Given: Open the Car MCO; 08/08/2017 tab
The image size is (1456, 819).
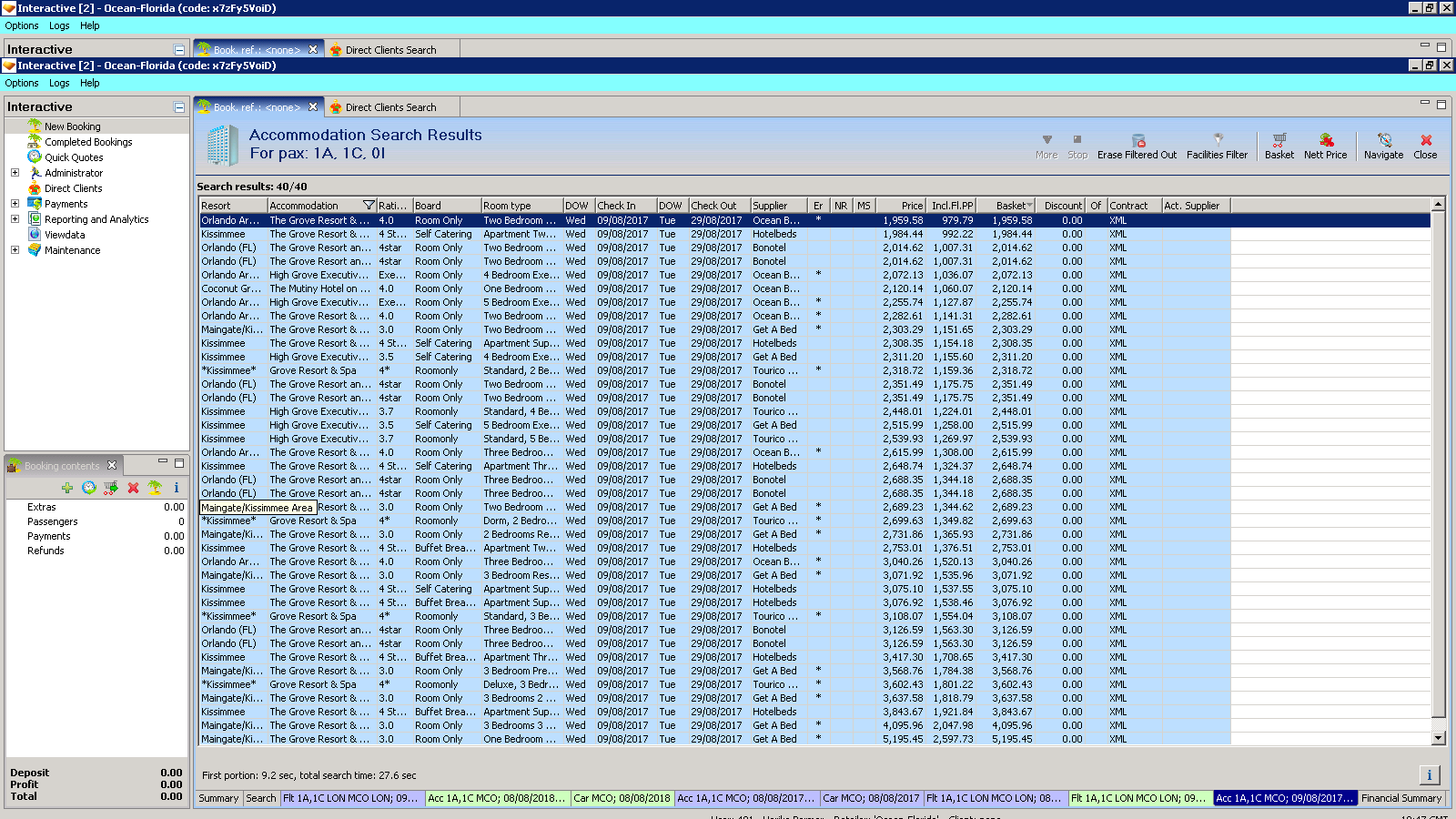Looking at the screenshot, I should coord(872,798).
